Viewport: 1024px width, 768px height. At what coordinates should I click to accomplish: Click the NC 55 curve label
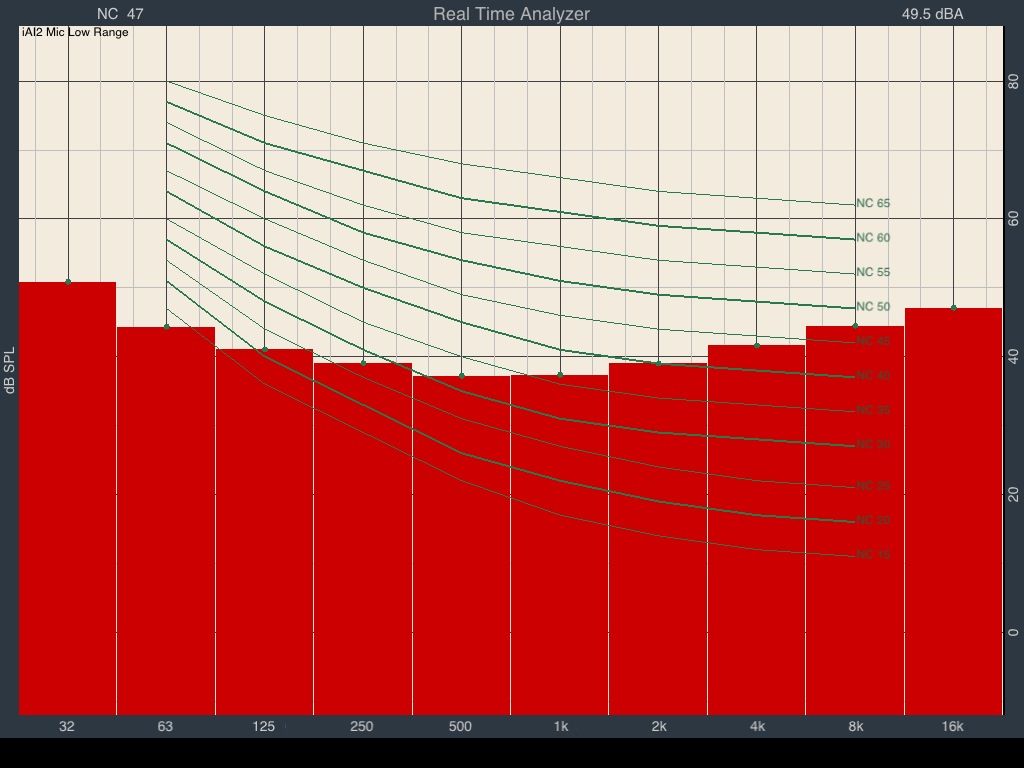873,273
